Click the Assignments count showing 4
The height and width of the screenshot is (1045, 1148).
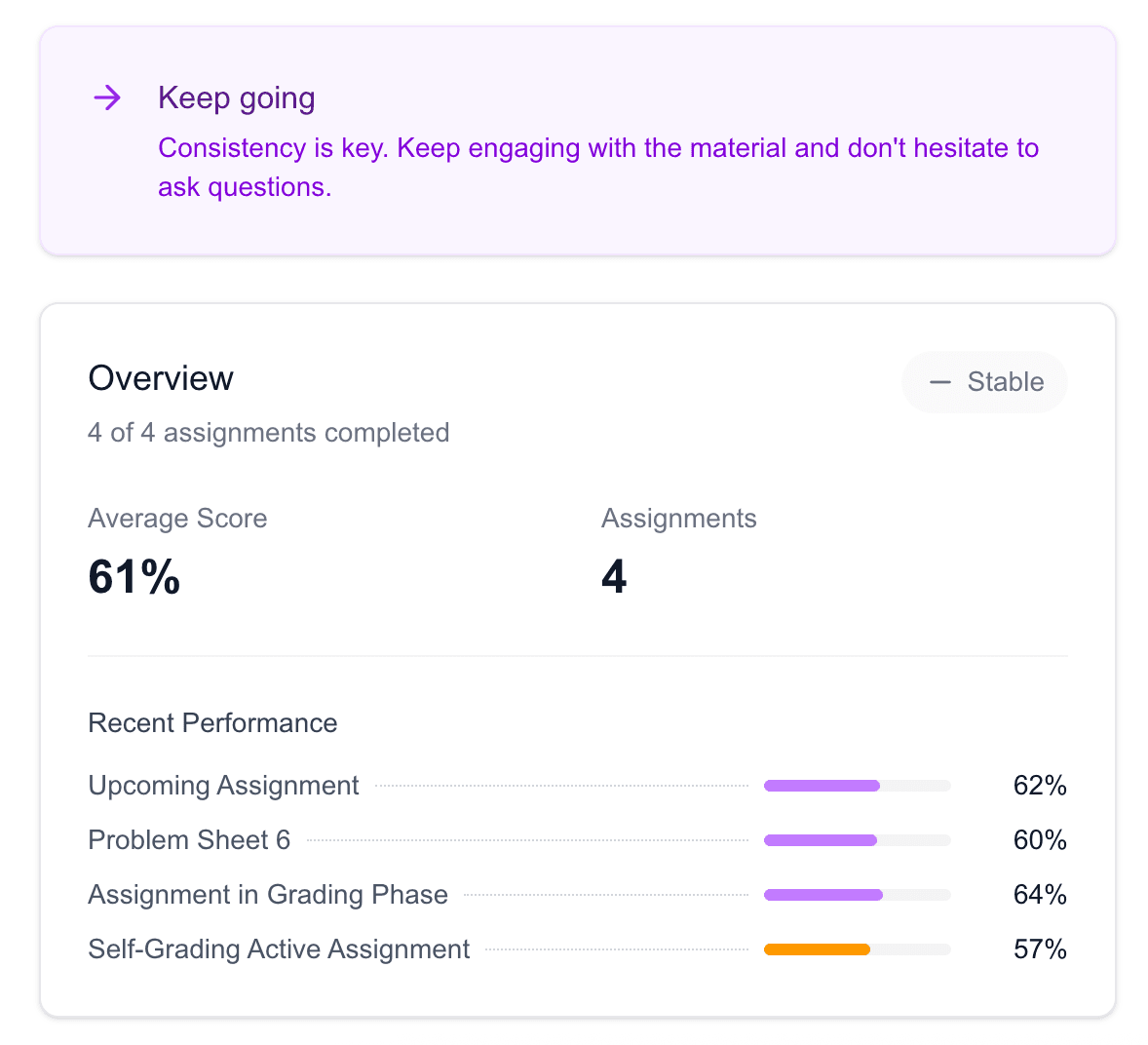pyautogui.click(x=614, y=577)
